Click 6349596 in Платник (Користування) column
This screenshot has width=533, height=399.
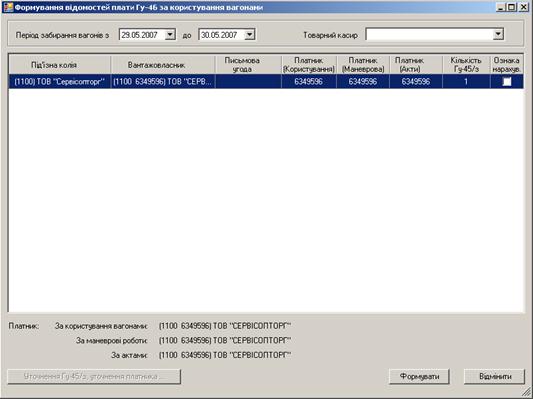309,82
